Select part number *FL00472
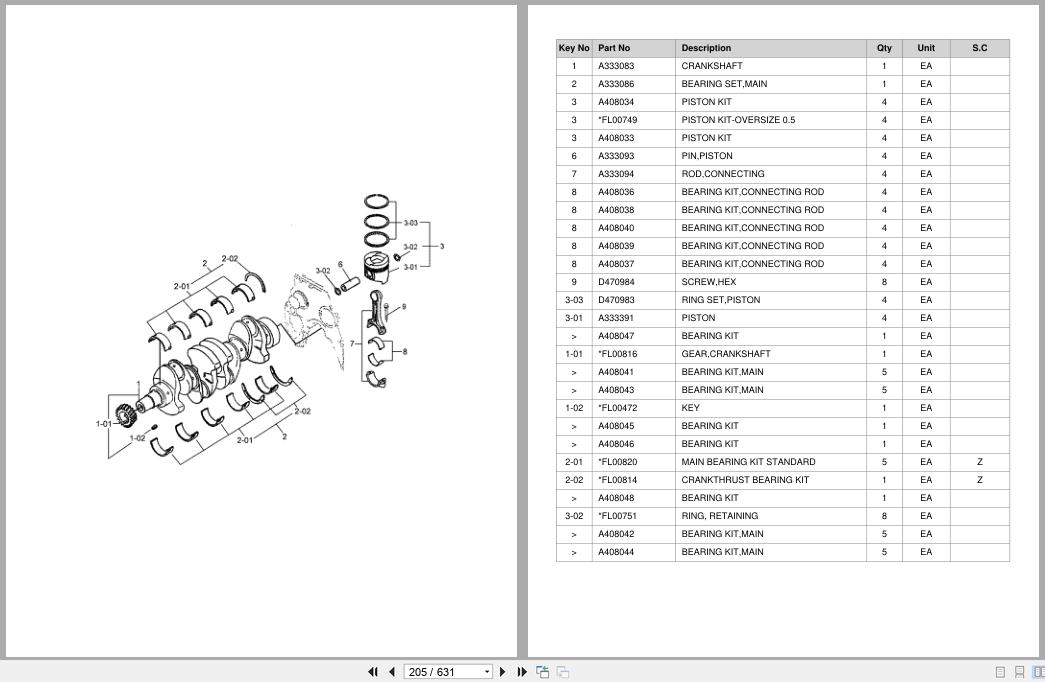Screen dimensions: 1045x682 coord(617,408)
